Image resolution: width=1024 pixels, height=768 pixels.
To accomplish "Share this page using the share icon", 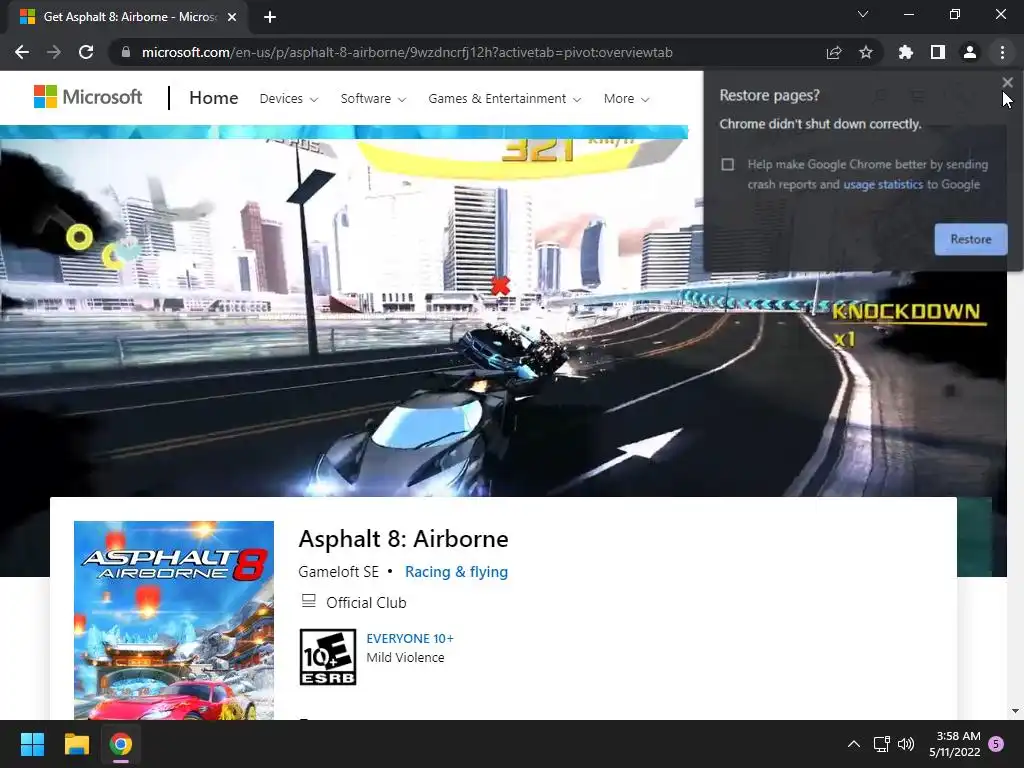I will pyautogui.click(x=834, y=52).
